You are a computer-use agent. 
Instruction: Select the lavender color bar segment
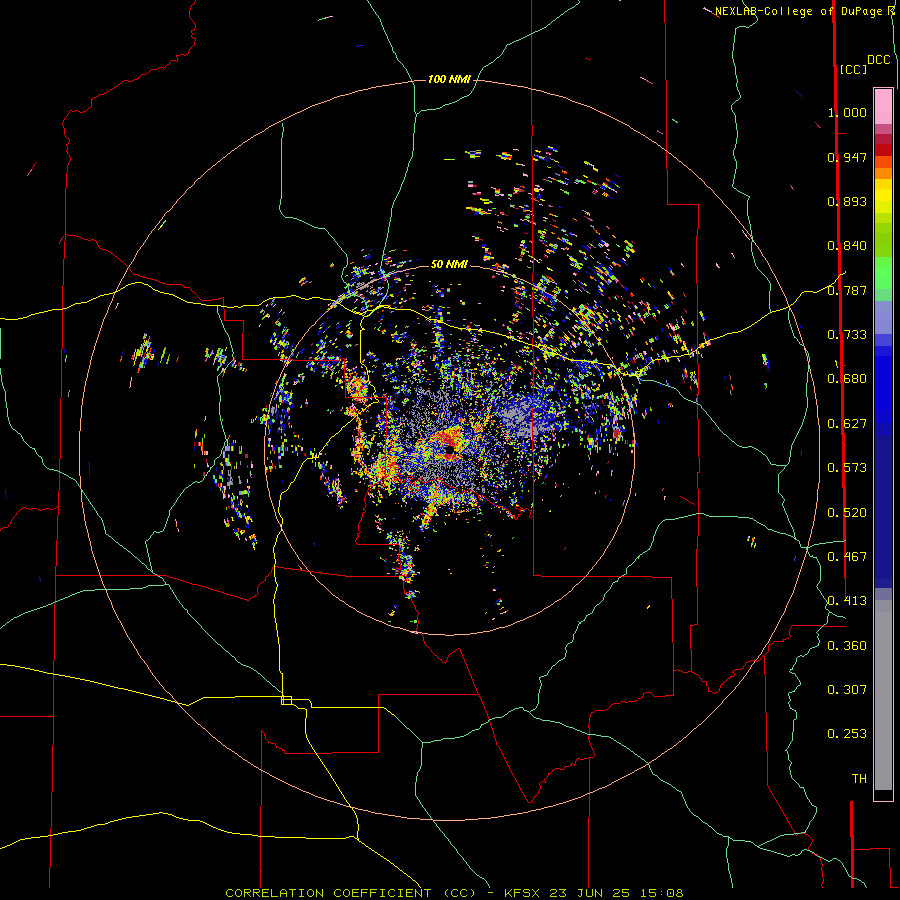883,317
